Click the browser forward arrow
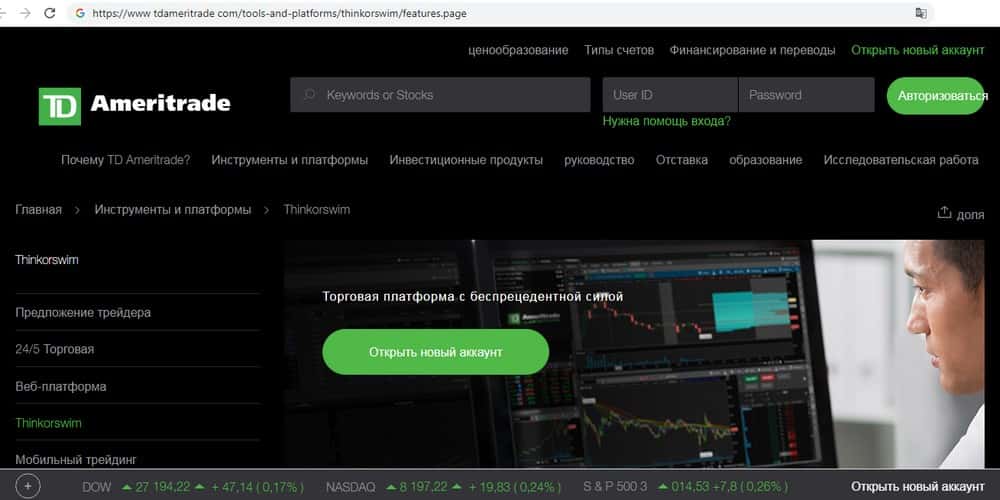Viewport: 1000px width, 500px height. 26,13
